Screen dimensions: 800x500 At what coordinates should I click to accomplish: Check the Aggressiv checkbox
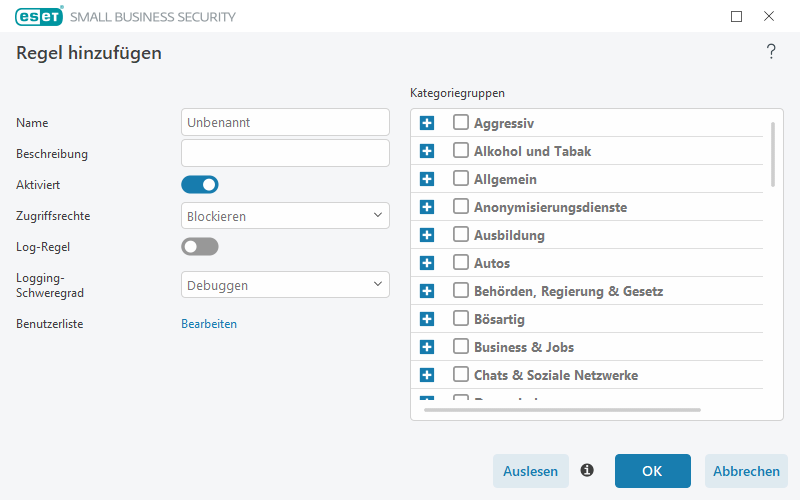point(461,122)
